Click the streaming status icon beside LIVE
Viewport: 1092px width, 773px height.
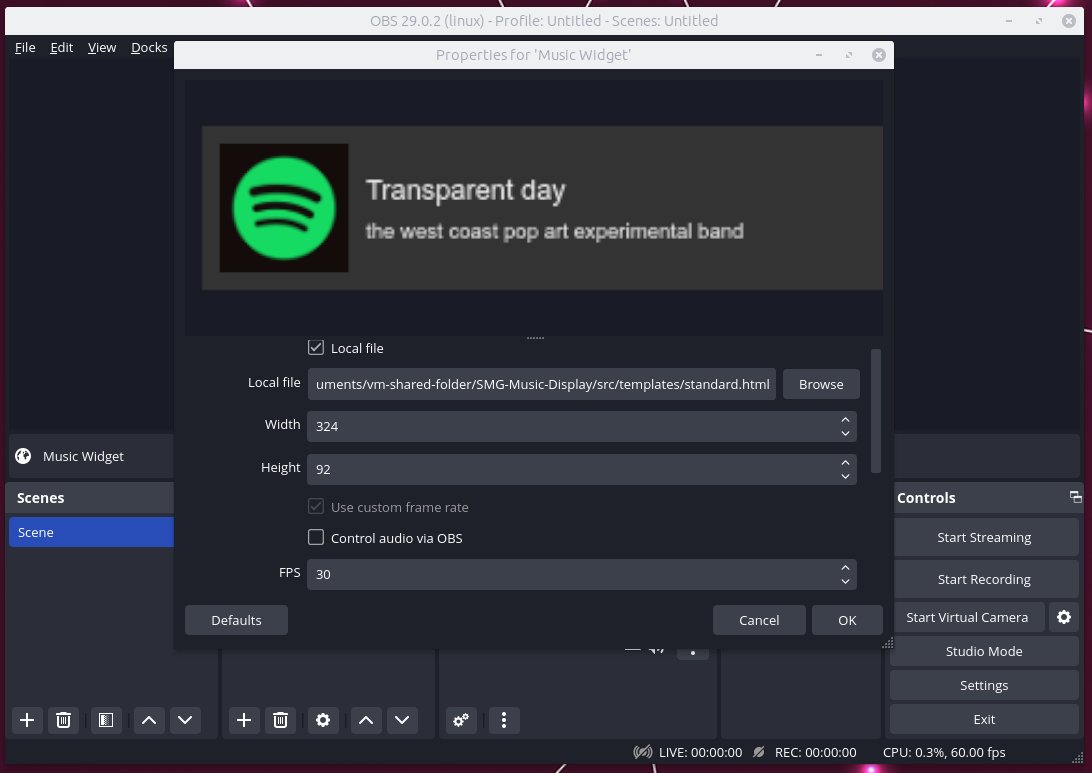click(643, 752)
